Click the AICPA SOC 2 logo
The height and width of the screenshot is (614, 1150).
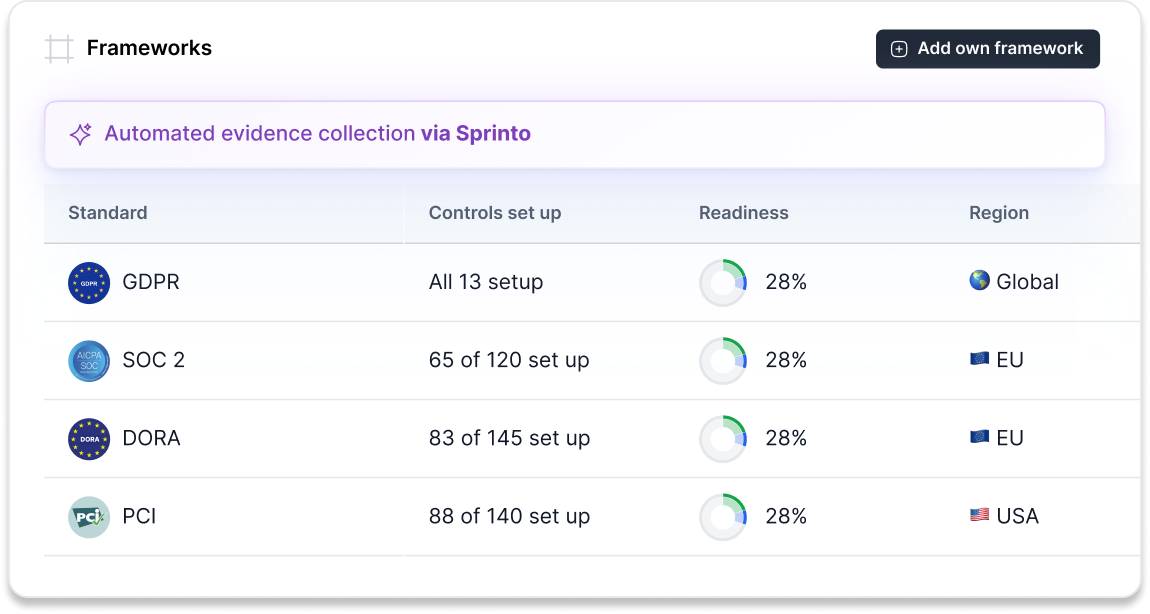(89, 361)
